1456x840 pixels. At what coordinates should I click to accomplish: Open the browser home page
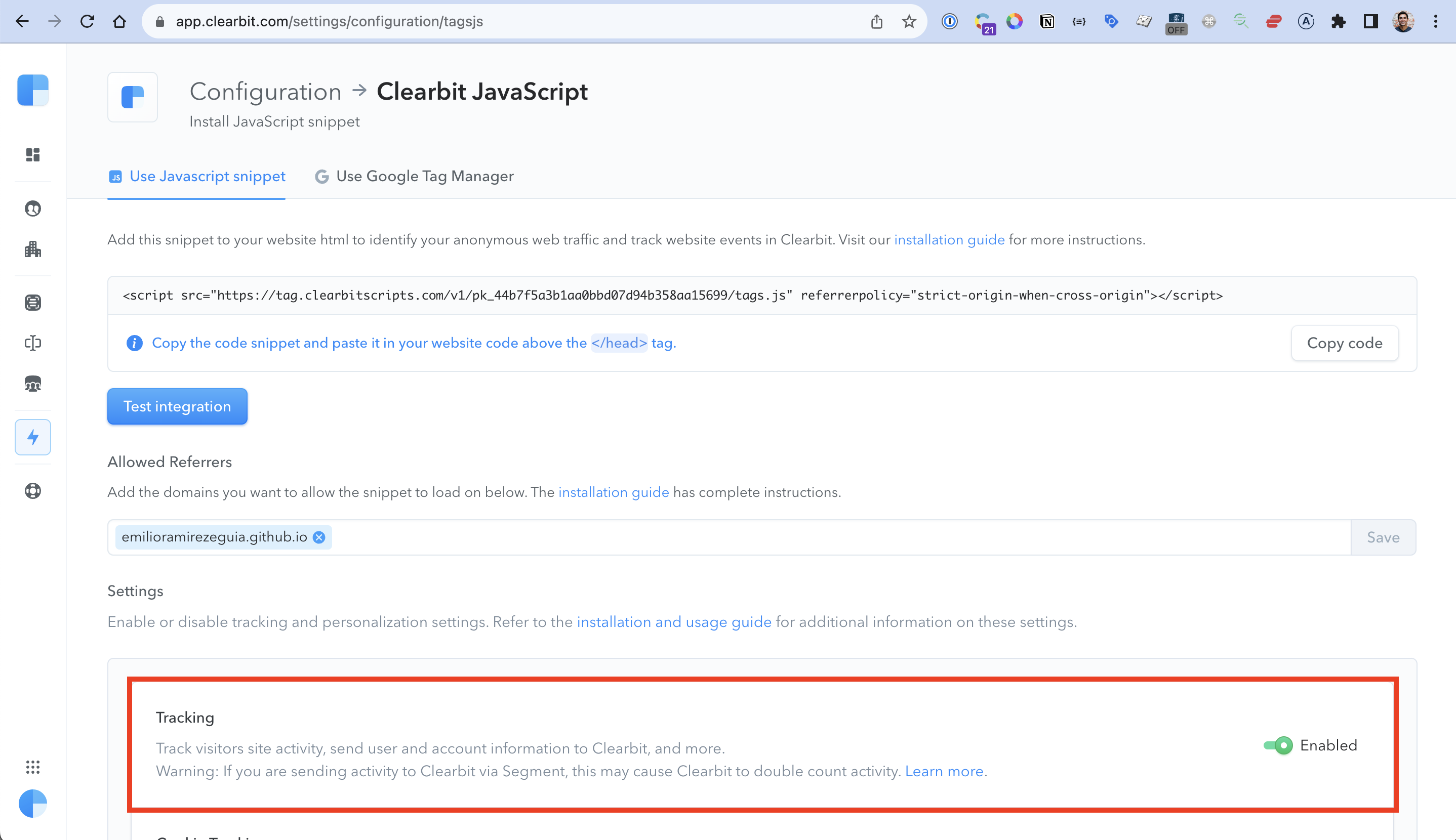tap(119, 21)
